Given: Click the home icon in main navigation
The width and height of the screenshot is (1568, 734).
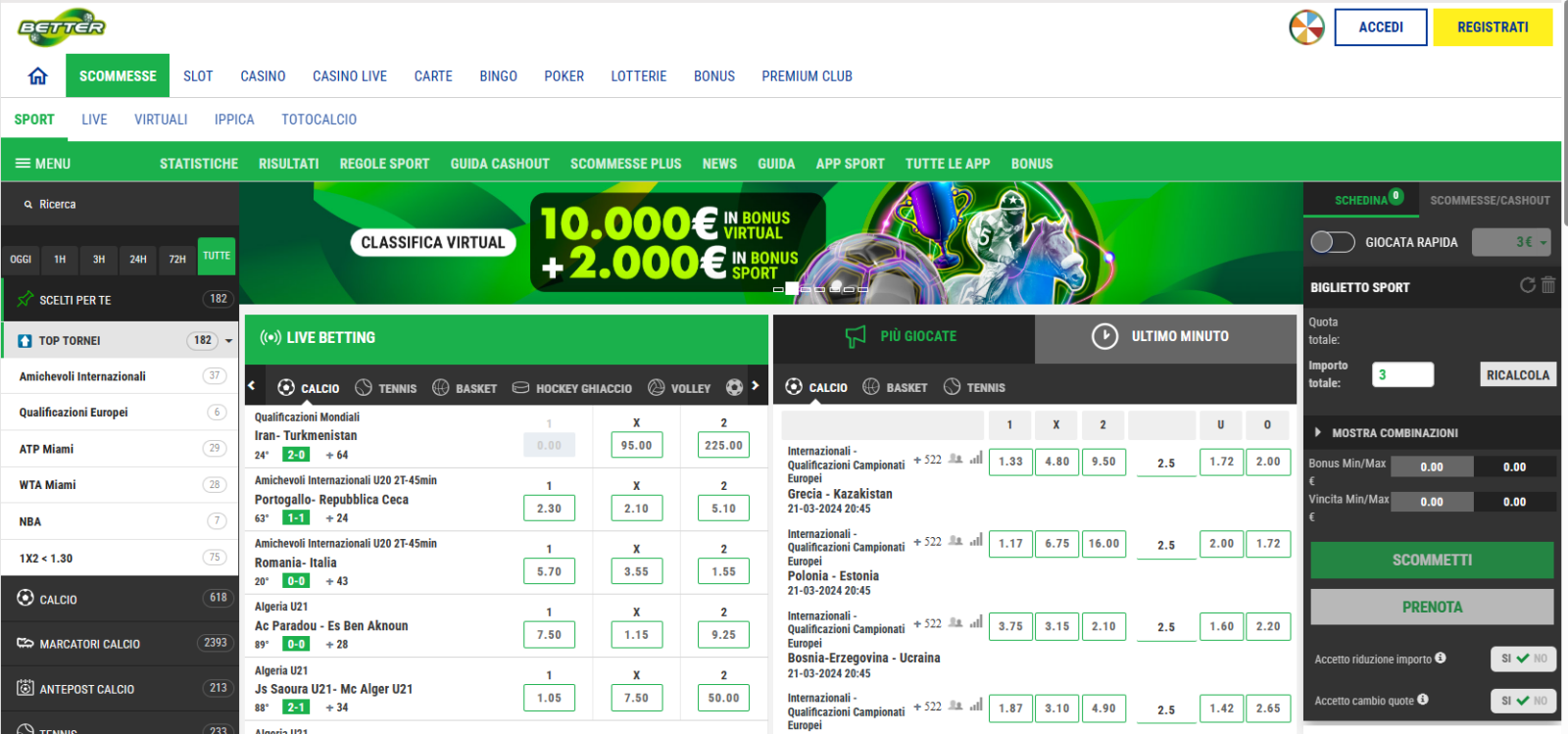Looking at the screenshot, I should (x=38, y=75).
